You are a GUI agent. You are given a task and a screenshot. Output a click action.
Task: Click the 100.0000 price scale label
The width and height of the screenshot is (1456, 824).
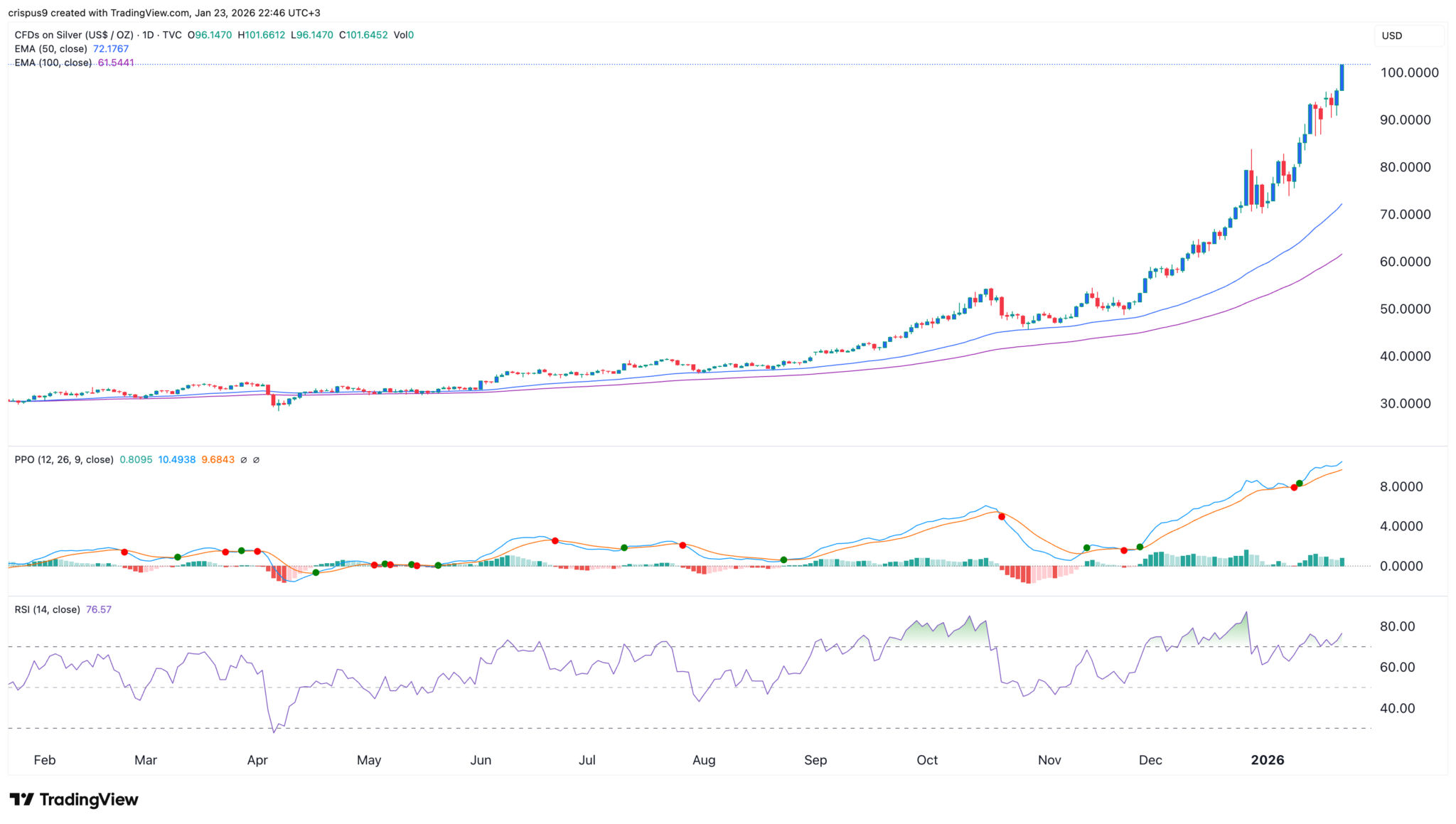tap(1409, 73)
